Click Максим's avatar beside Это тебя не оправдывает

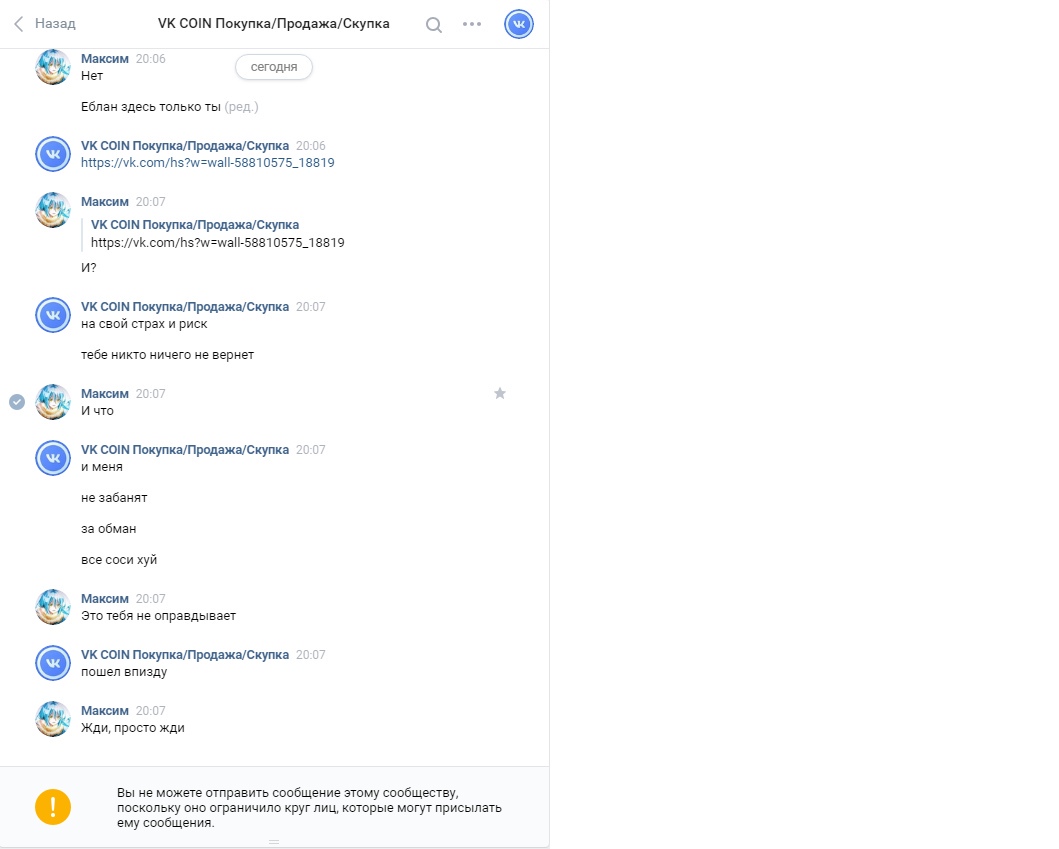[53, 607]
